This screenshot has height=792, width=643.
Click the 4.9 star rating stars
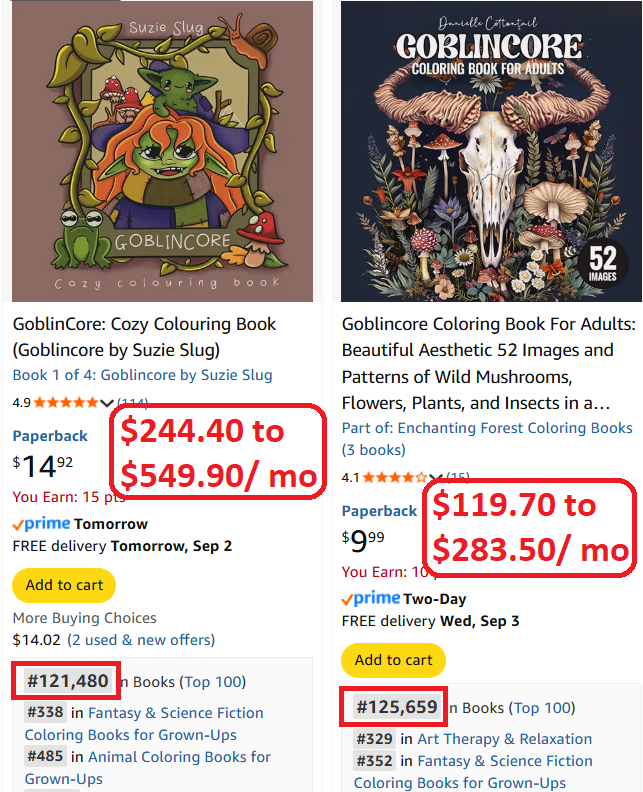(x=66, y=403)
